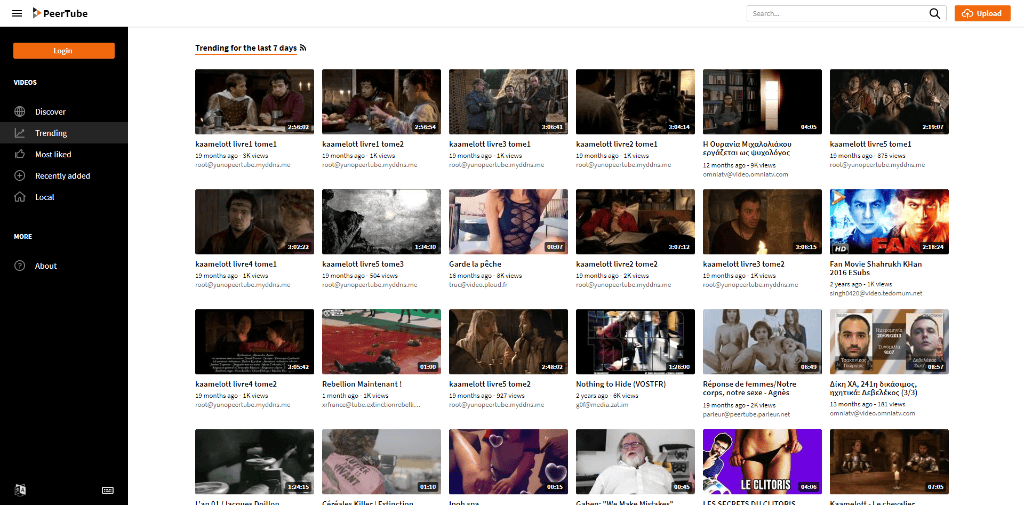1024x505 pixels.
Task: Open the kaamelott livre1 tome2 thumbnail
Action: [381, 101]
